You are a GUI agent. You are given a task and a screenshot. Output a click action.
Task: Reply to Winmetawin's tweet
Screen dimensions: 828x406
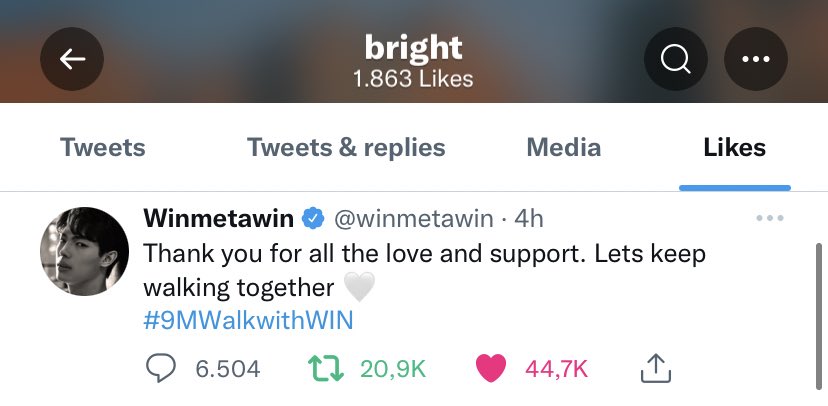tap(161, 368)
